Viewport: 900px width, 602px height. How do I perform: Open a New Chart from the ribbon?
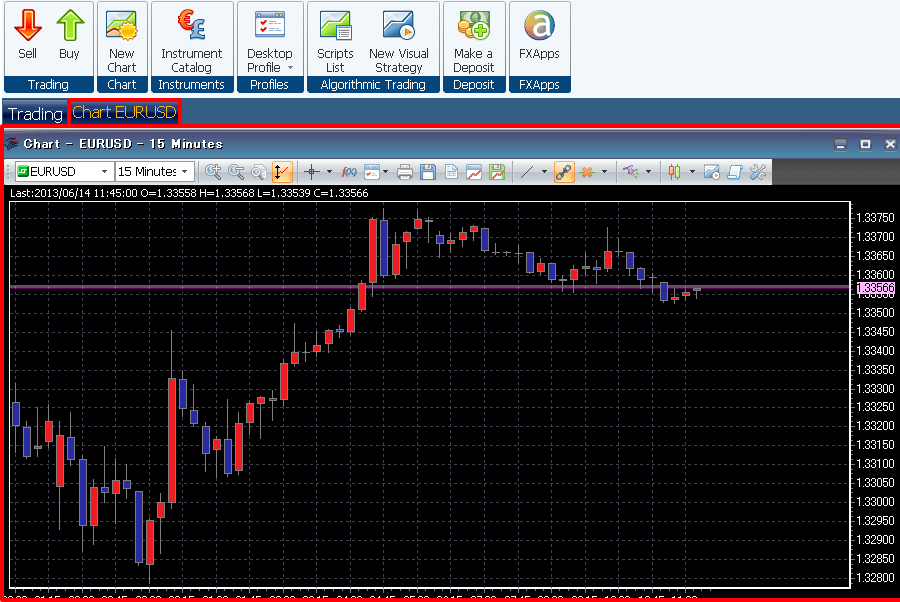click(122, 40)
